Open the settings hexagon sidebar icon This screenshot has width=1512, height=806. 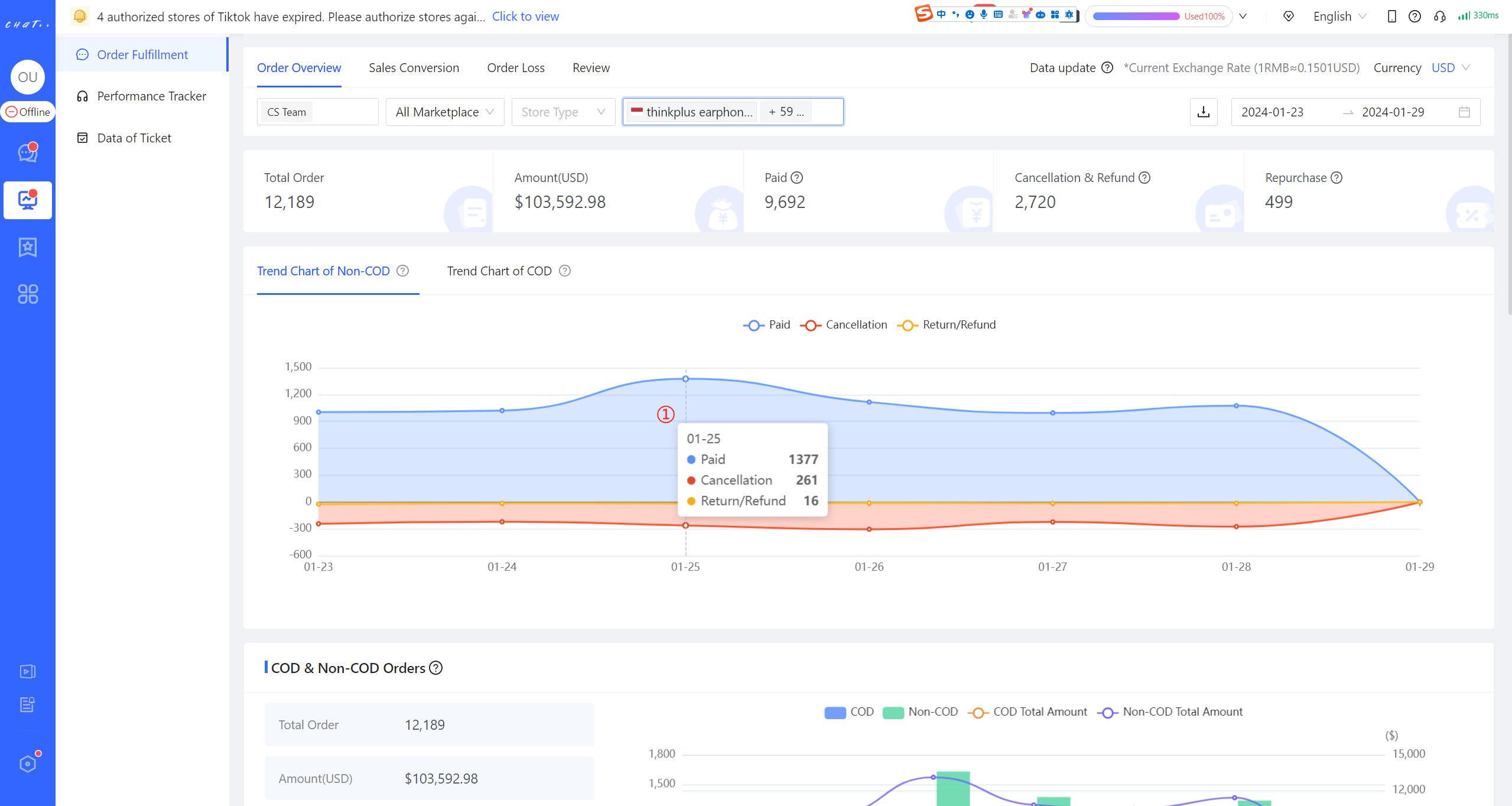coord(28,763)
